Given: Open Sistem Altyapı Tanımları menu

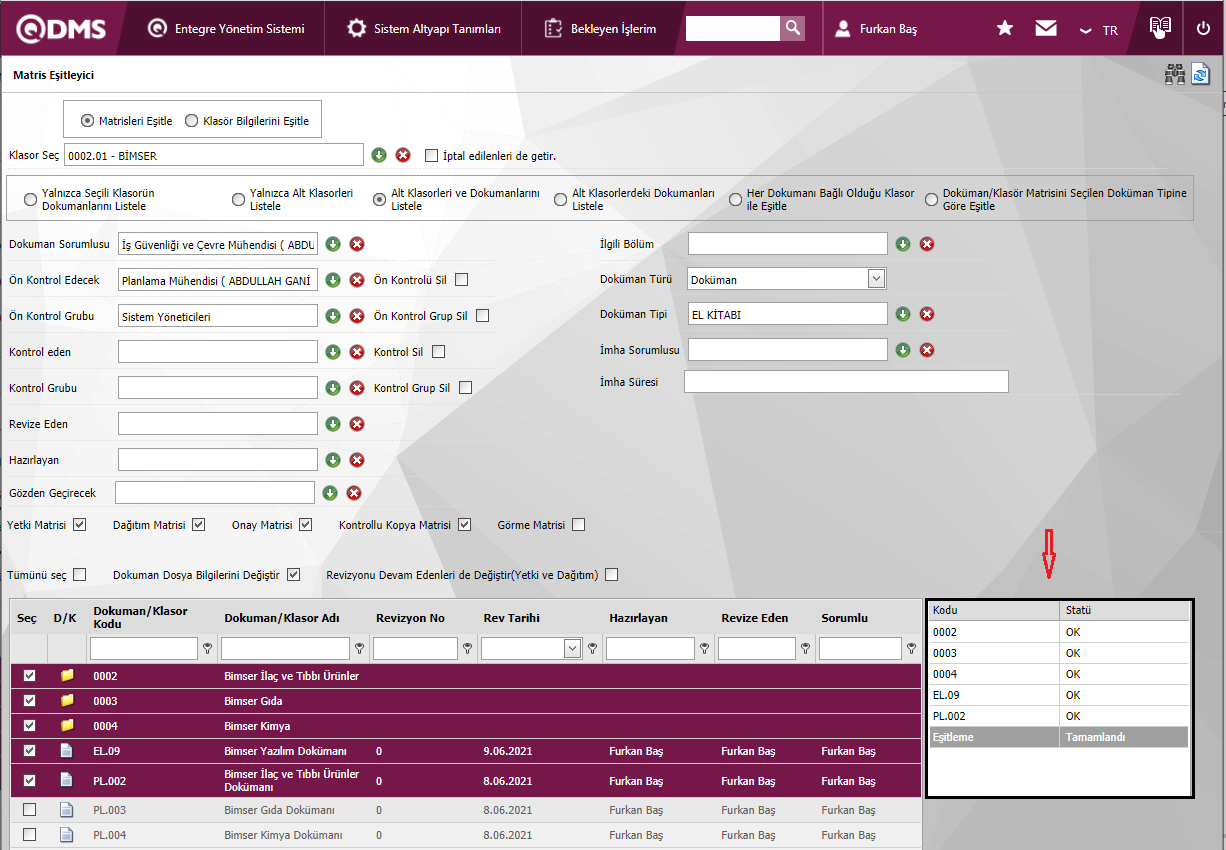Looking at the screenshot, I should [x=424, y=29].
